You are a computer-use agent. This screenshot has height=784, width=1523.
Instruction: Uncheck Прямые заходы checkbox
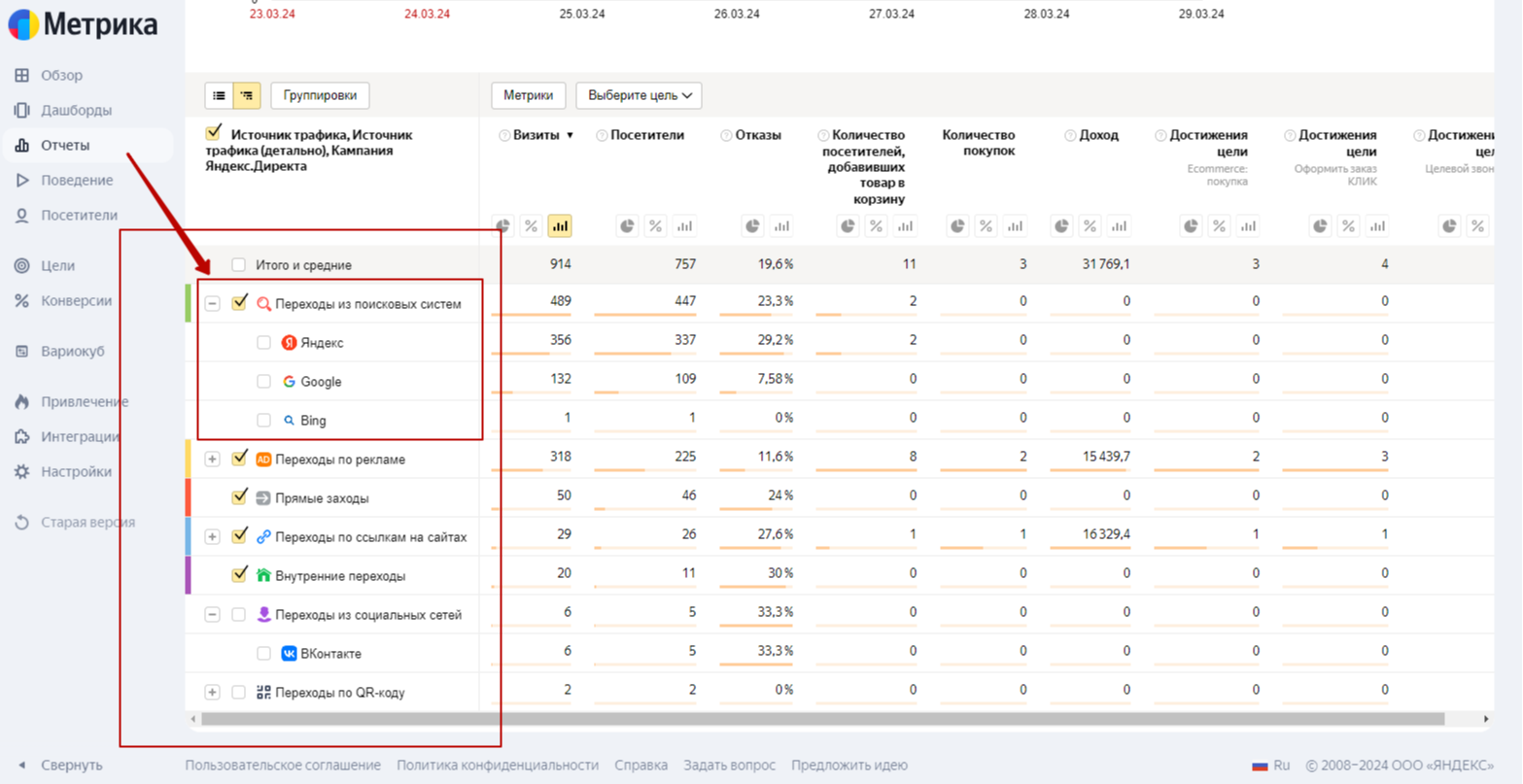(239, 497)
